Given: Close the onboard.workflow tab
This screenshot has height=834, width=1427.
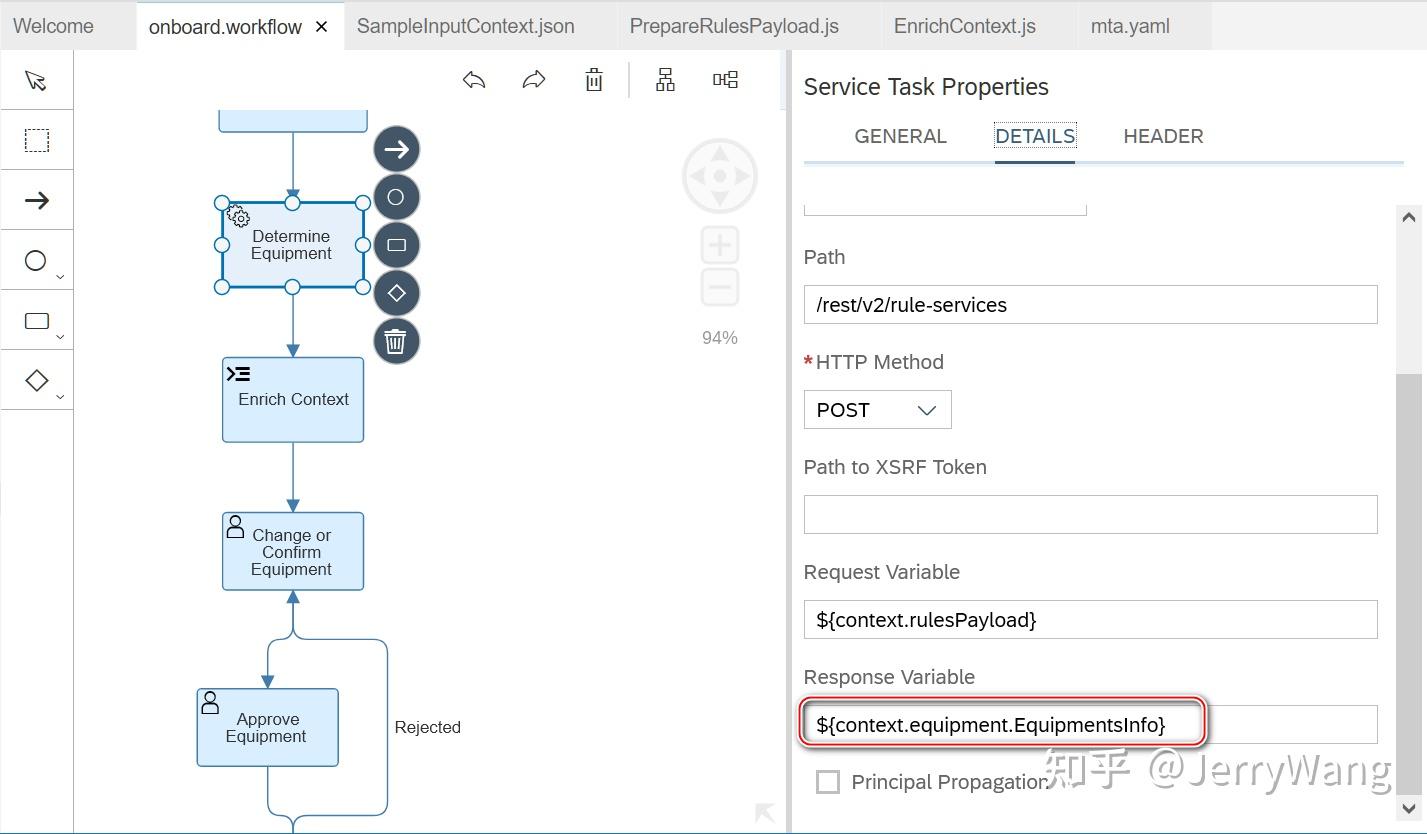Looking at the screenshot, I should tap(320, 27).
